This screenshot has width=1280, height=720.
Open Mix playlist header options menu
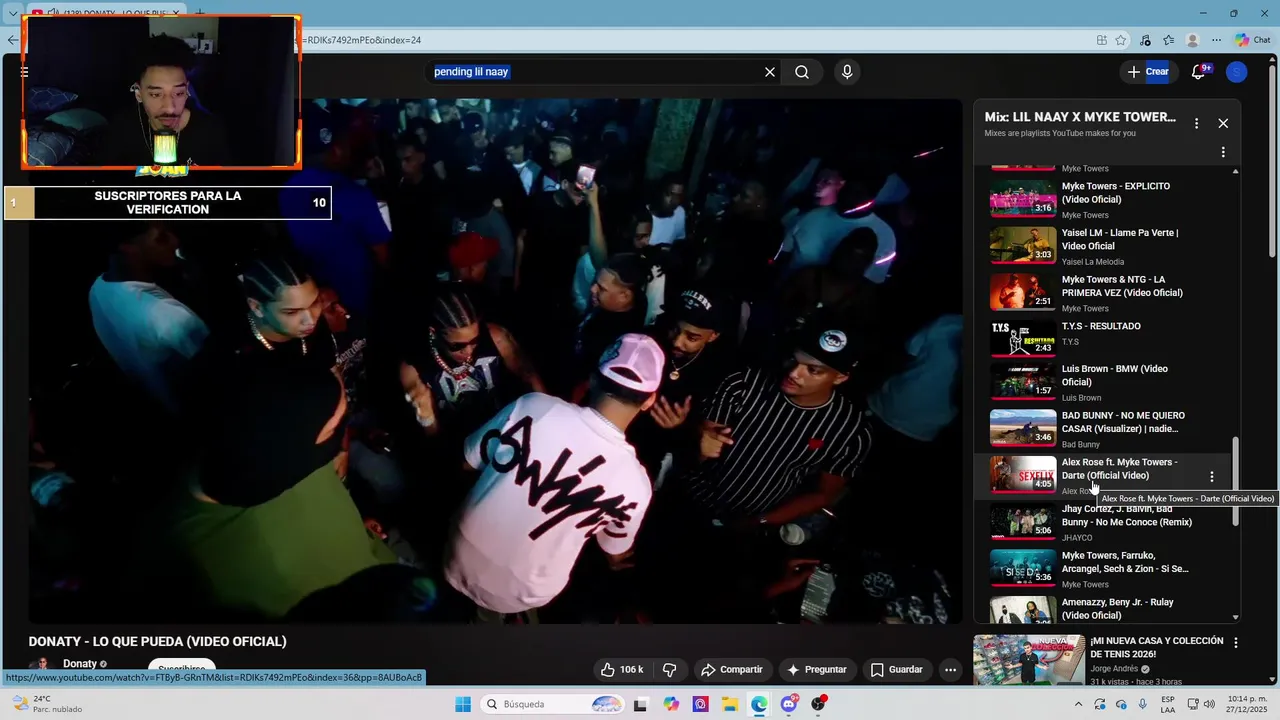[1196, 123]
